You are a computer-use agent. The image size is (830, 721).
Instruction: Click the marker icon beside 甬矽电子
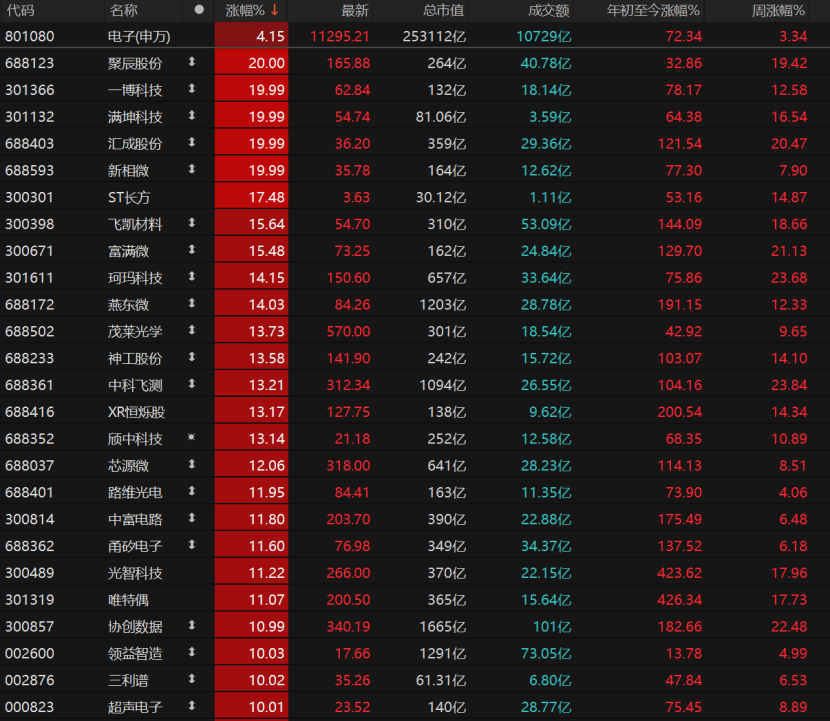(192, 545)
